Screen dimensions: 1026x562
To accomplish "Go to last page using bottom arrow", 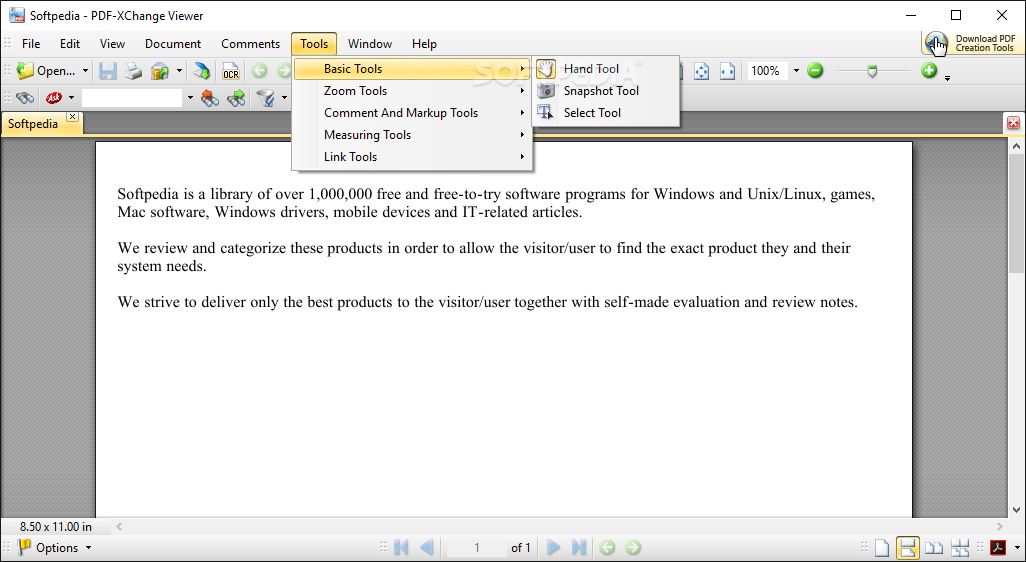I will 579,547.
